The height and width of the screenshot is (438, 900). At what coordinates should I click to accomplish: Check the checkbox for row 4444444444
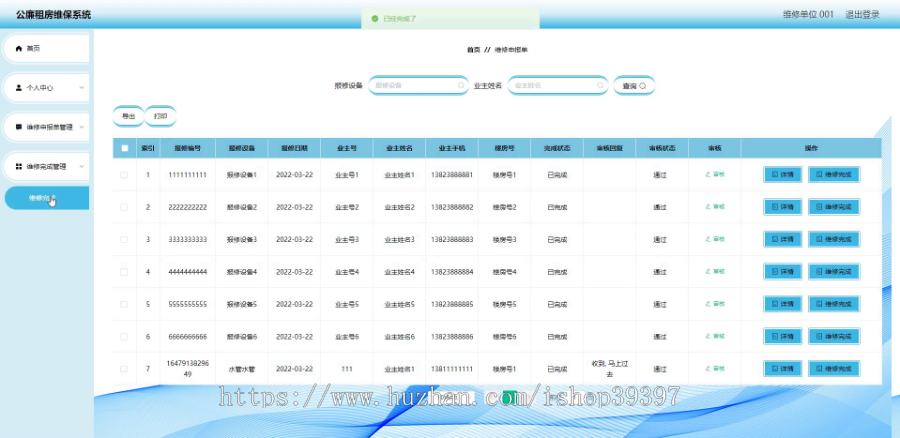pos(124,272)
